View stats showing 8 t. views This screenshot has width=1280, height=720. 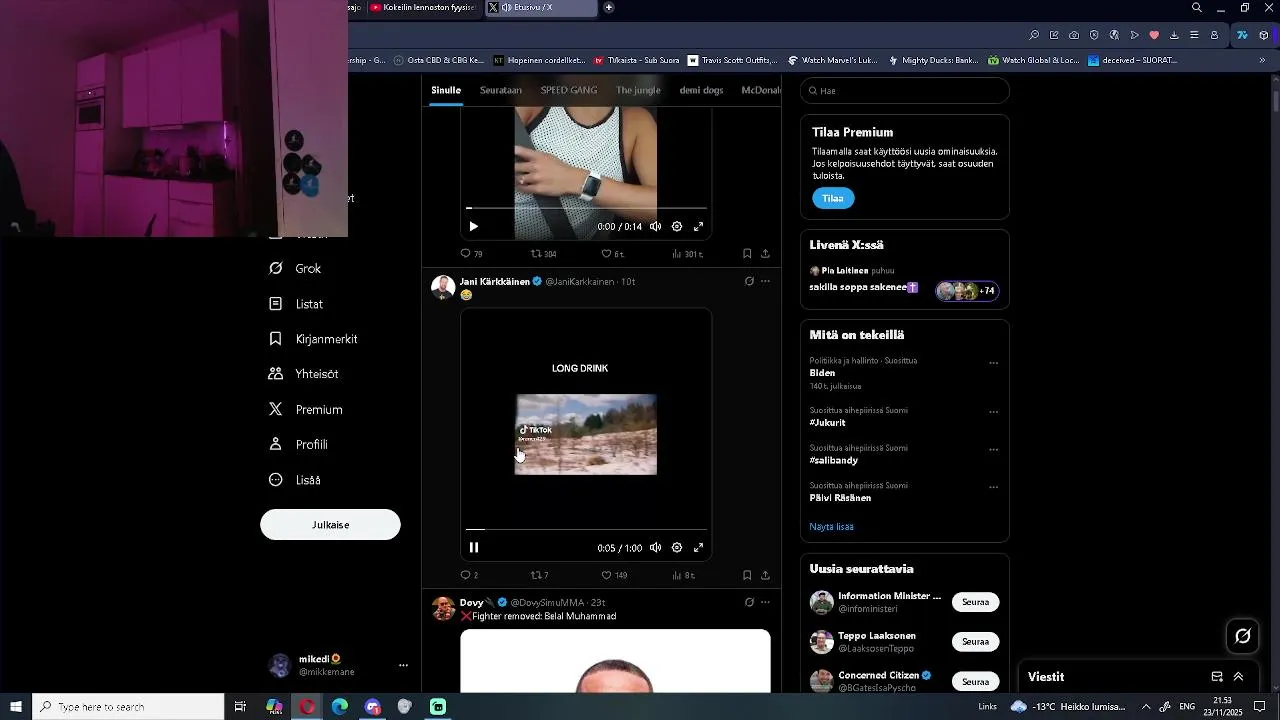coord(684,576)
